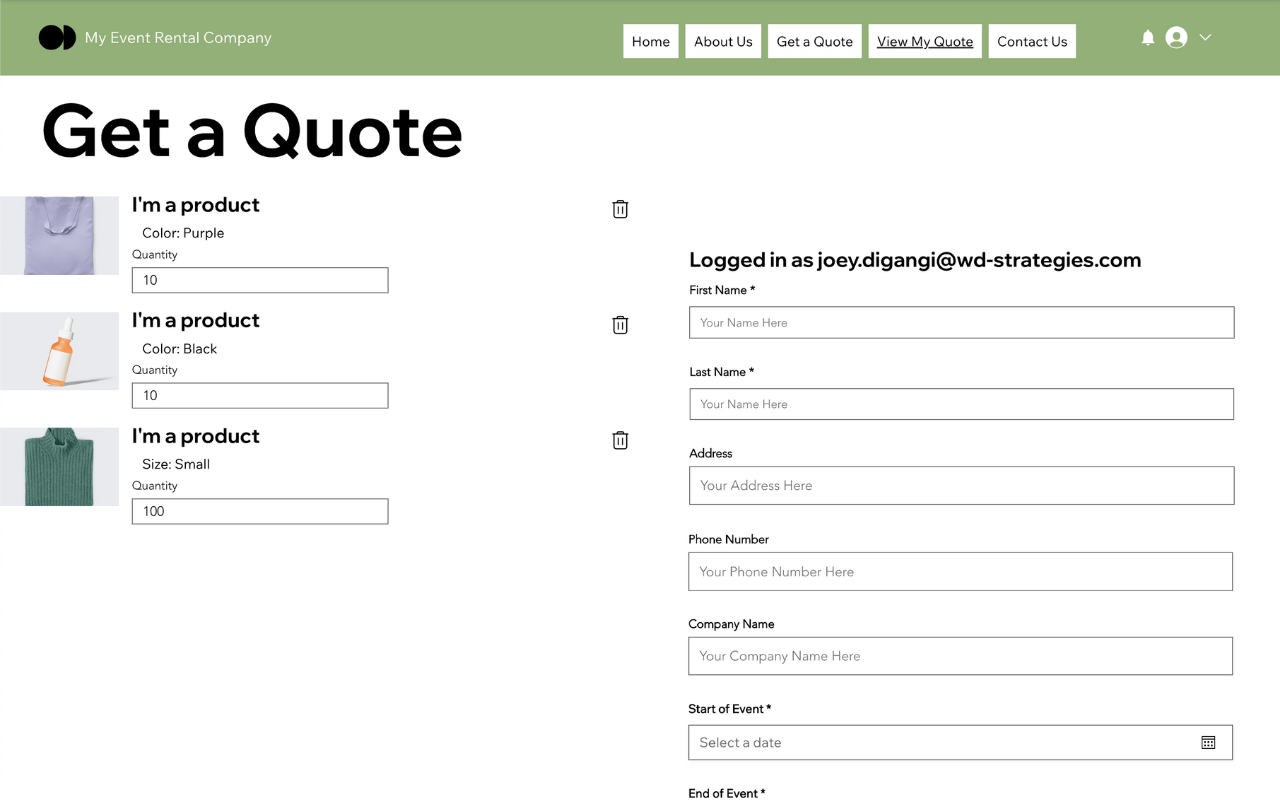Open the calendar picker for Start of Event
The width and height of the screenshot is (1280, 800).
click(x=1208, y=742)
